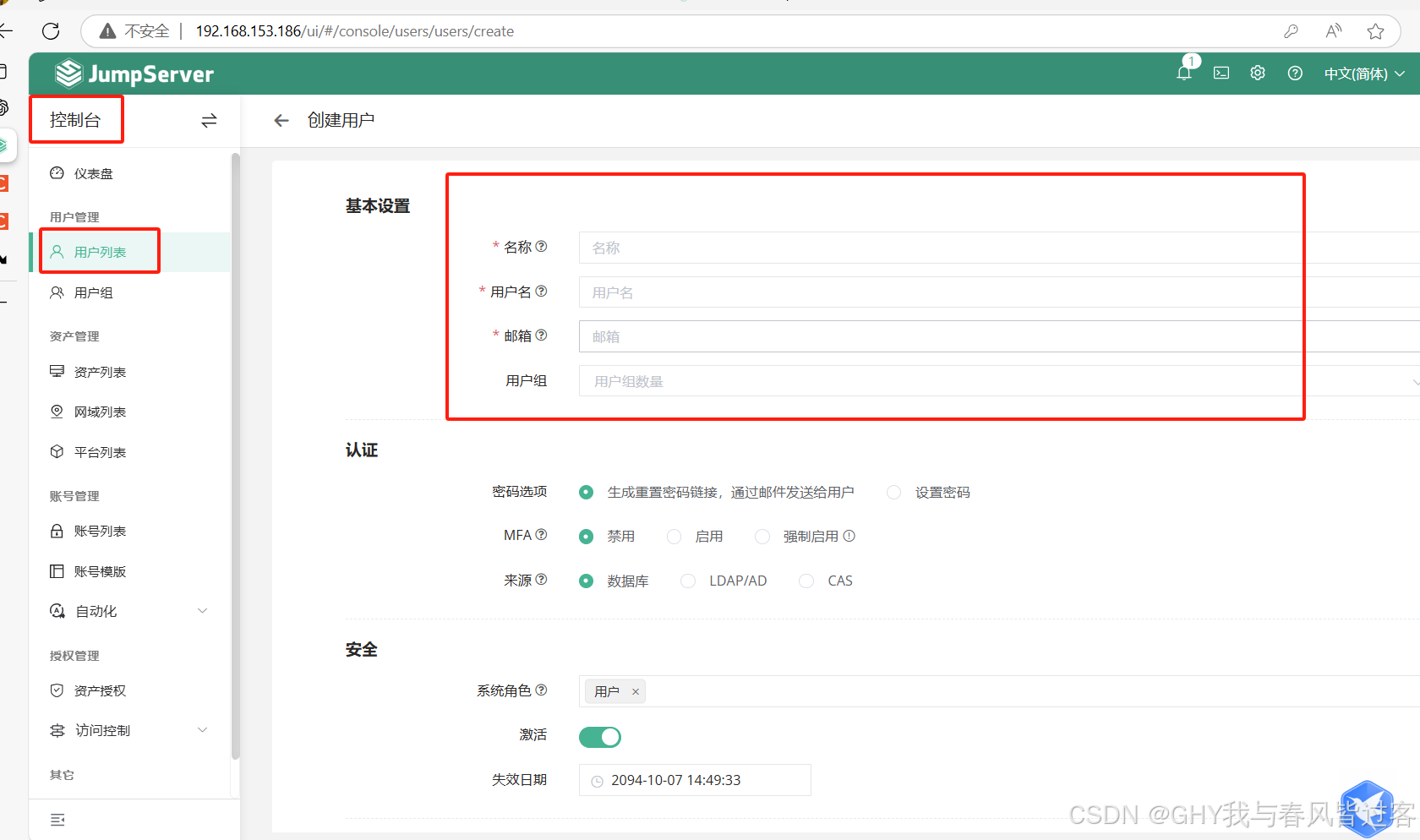1420x840 pixels.
Task: Enable MFA by selecting 启用
Action: tap(673, 536)
